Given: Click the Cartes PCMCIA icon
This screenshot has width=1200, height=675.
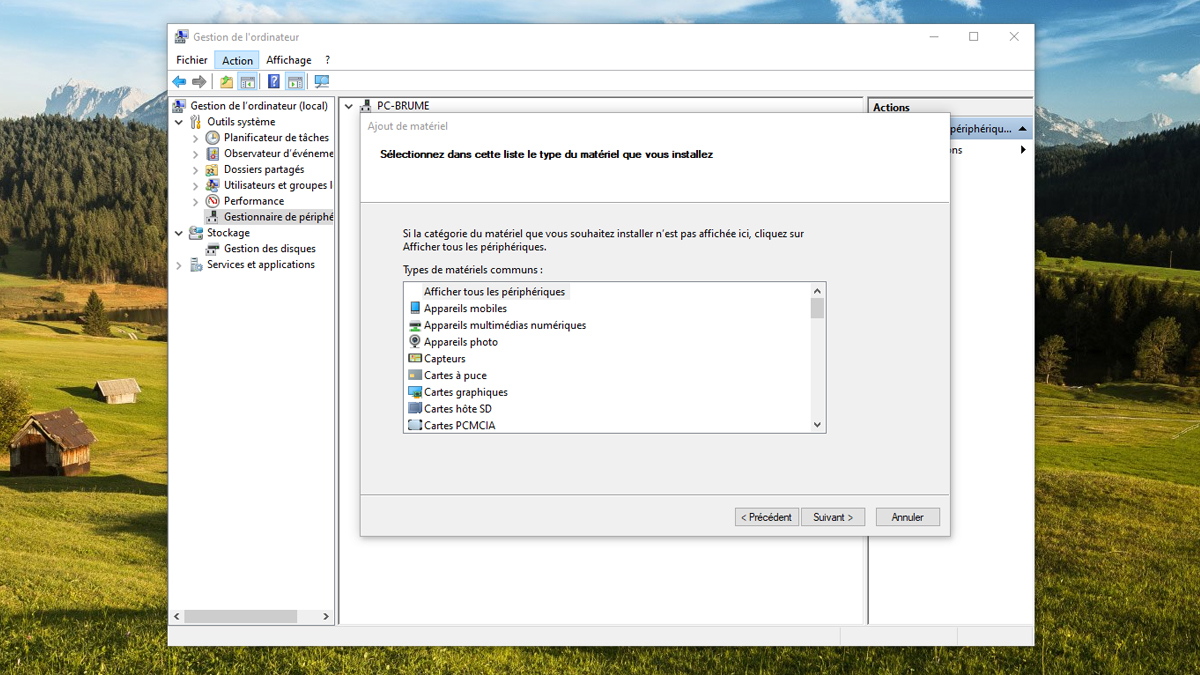Looking at the screenshot, I should pyautogui.click(x=415, y=425).
